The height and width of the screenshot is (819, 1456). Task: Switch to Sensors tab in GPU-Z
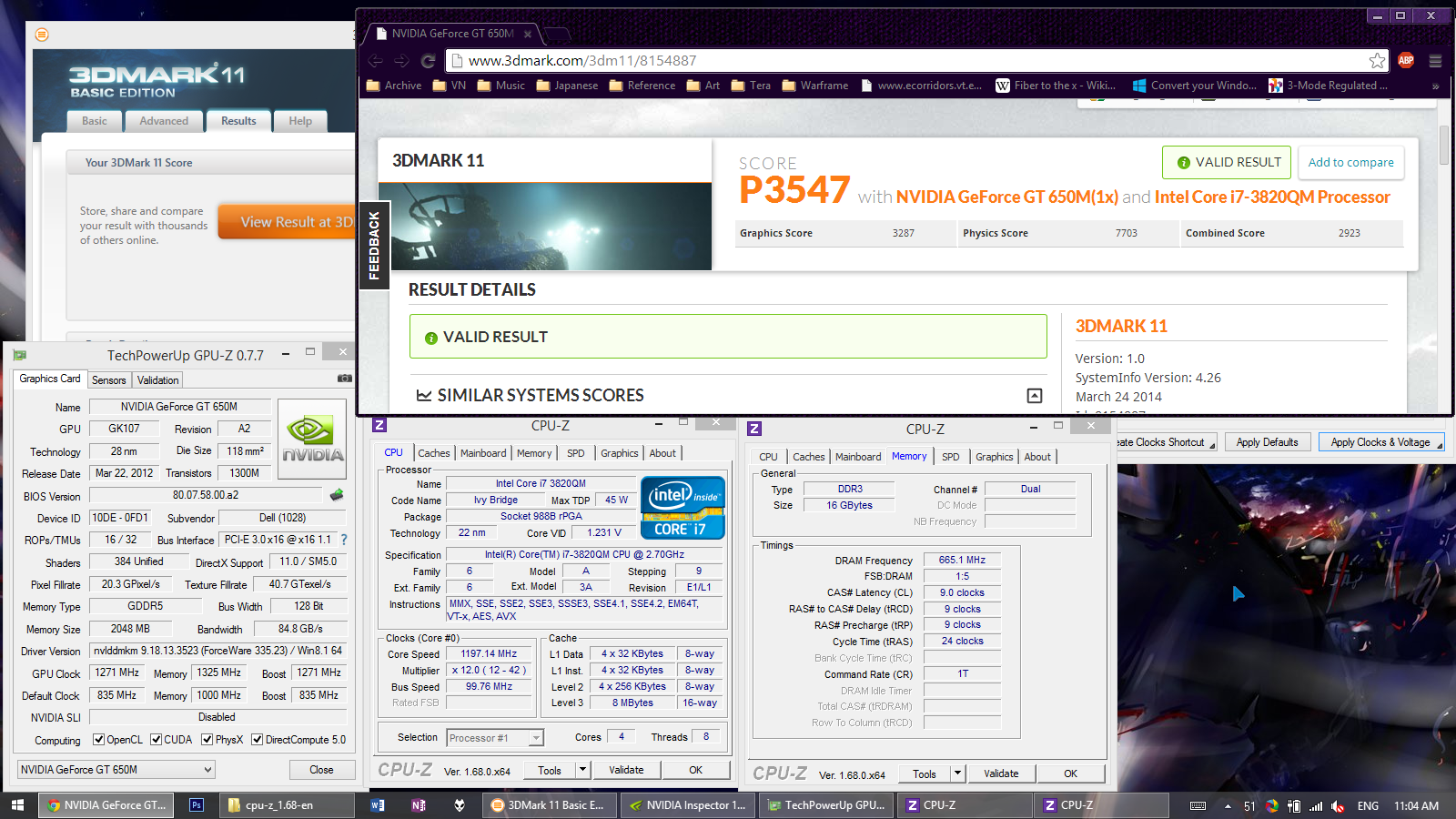108,380
